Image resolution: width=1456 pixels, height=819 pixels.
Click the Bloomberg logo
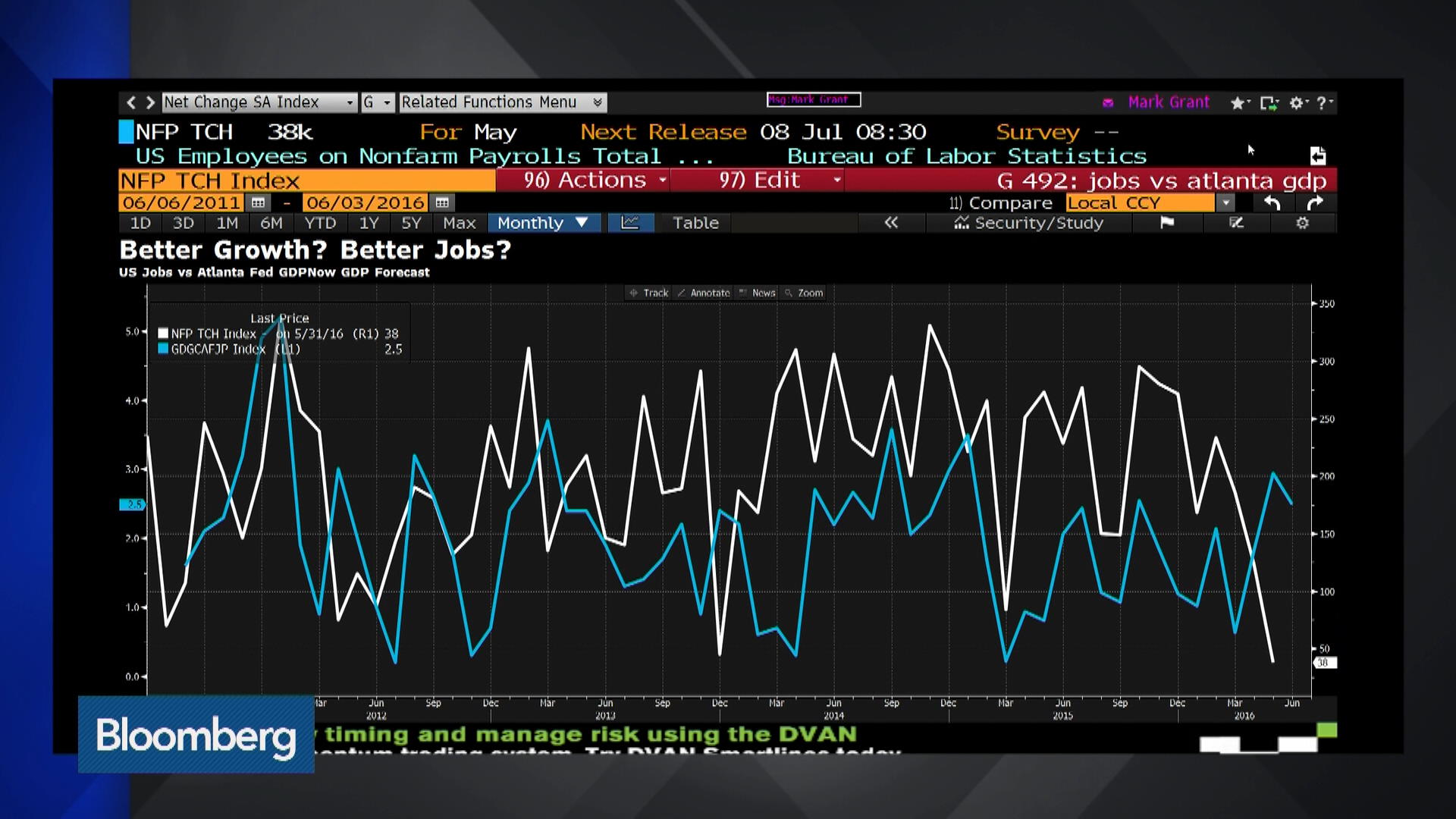click(196, 735)
